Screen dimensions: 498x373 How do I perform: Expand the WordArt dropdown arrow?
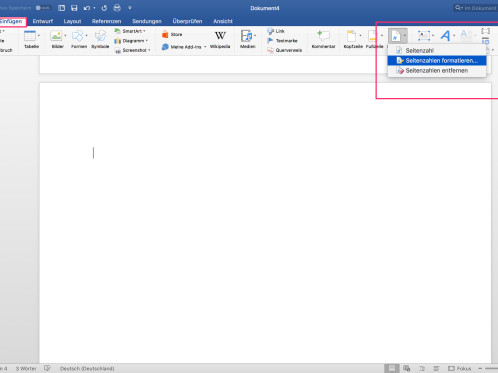(454, 35)
